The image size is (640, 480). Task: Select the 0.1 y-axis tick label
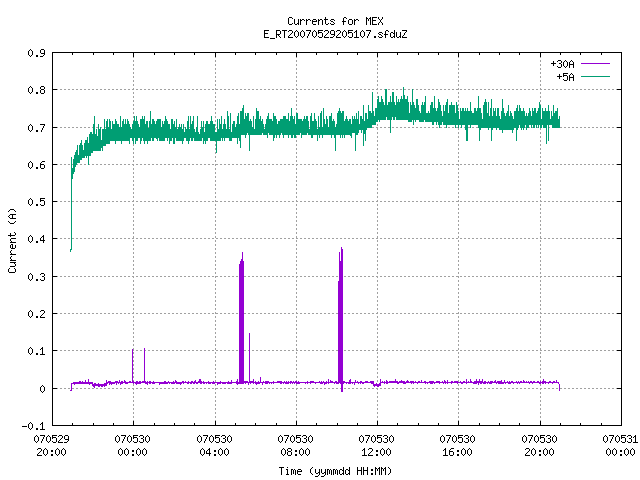[36, 351]
